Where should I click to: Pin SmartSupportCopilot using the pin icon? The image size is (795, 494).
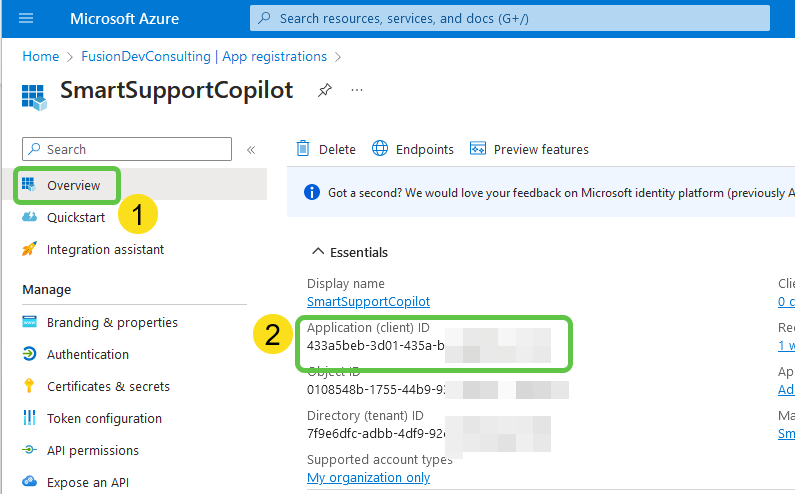[324, 90]
